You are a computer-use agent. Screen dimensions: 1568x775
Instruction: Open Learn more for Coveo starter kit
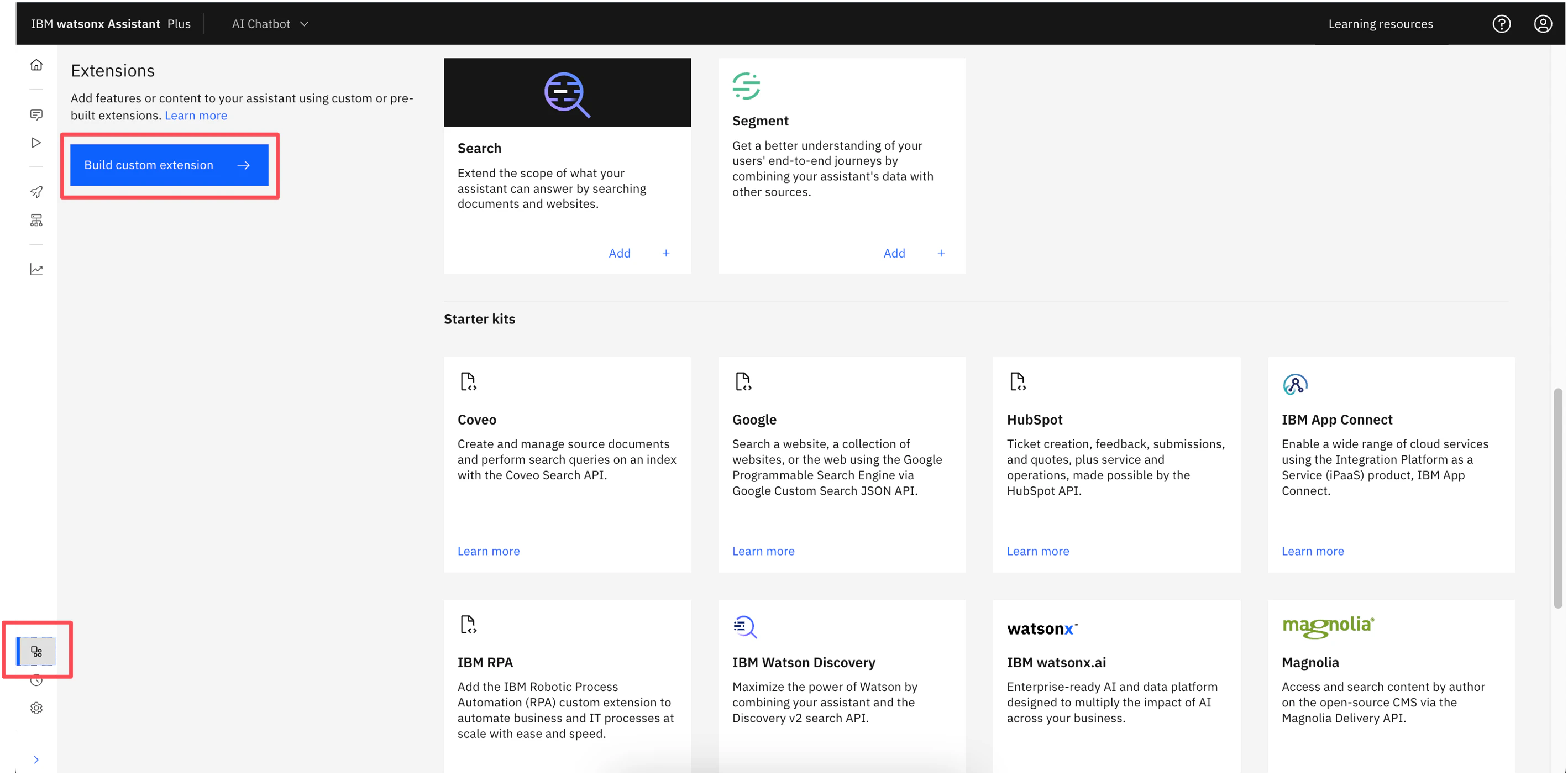pos(488,551)
